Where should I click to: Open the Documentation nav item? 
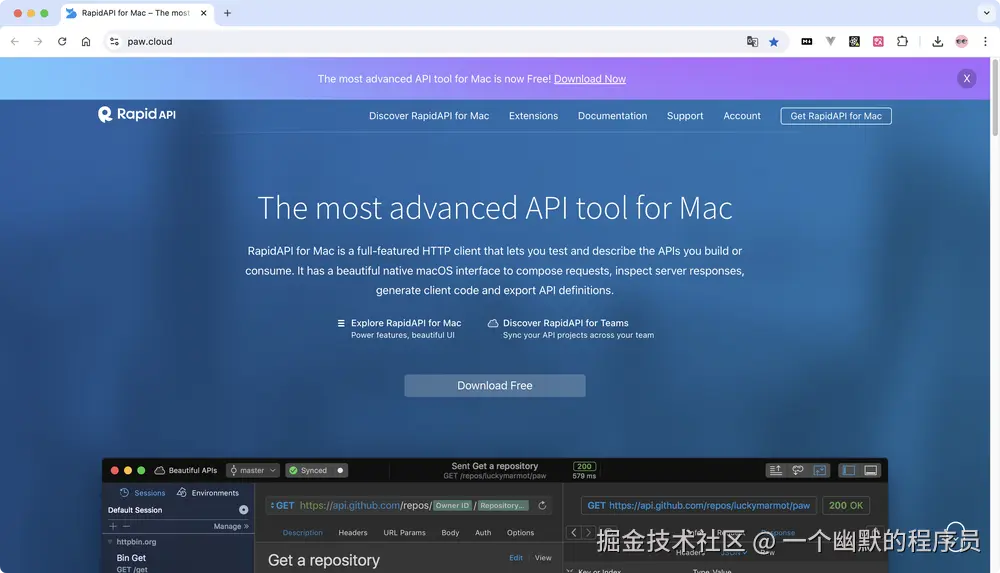click(612, 115)
